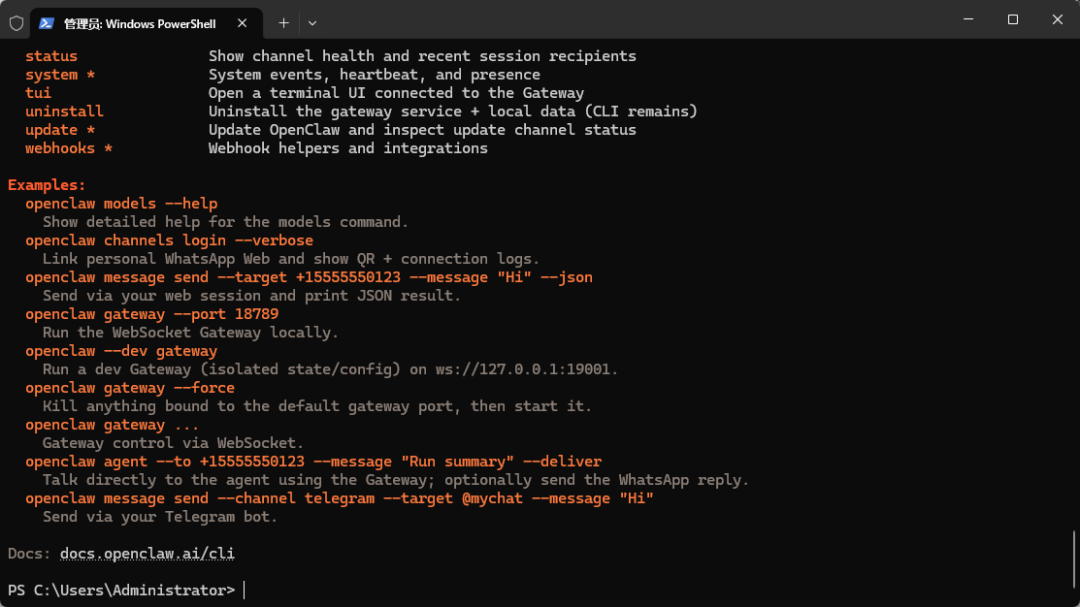Click 'Show detailed help for the models' line
Image resolution: width=1080 pixels, height=607 pixels.
pos(226,223)
